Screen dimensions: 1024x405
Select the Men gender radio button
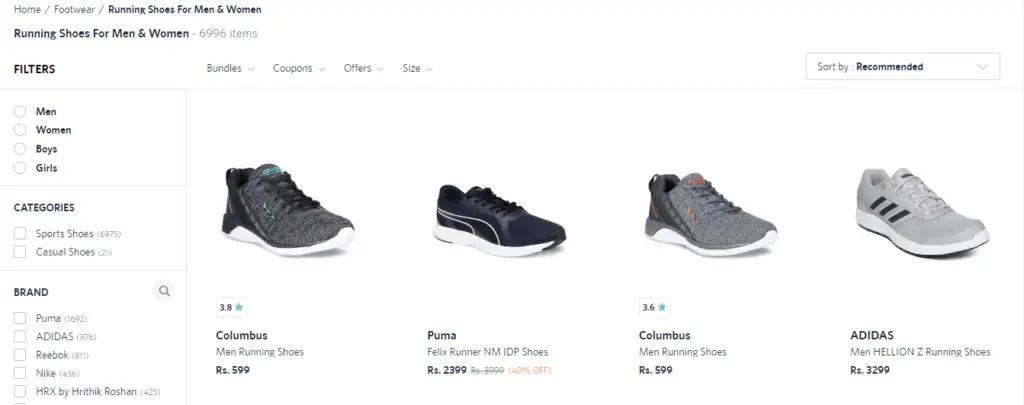click(20, 111)
